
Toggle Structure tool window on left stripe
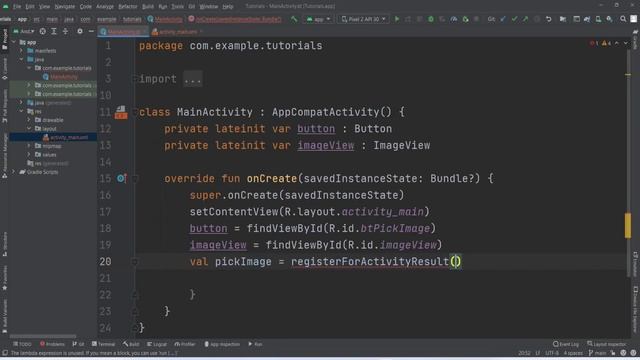tap(4, 244)
